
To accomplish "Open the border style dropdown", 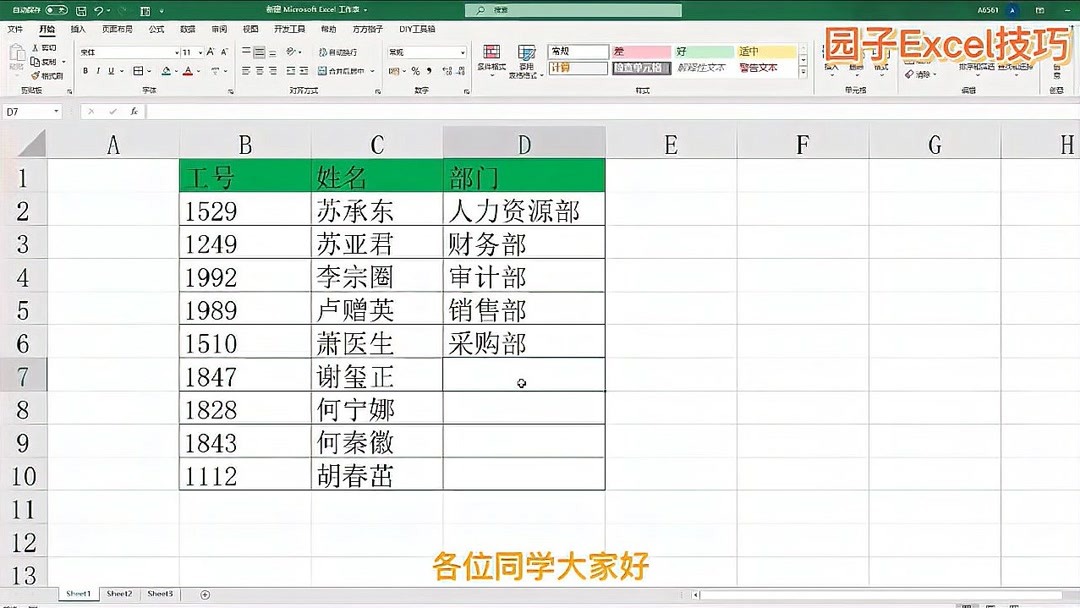I will click(x=150, y=69).
